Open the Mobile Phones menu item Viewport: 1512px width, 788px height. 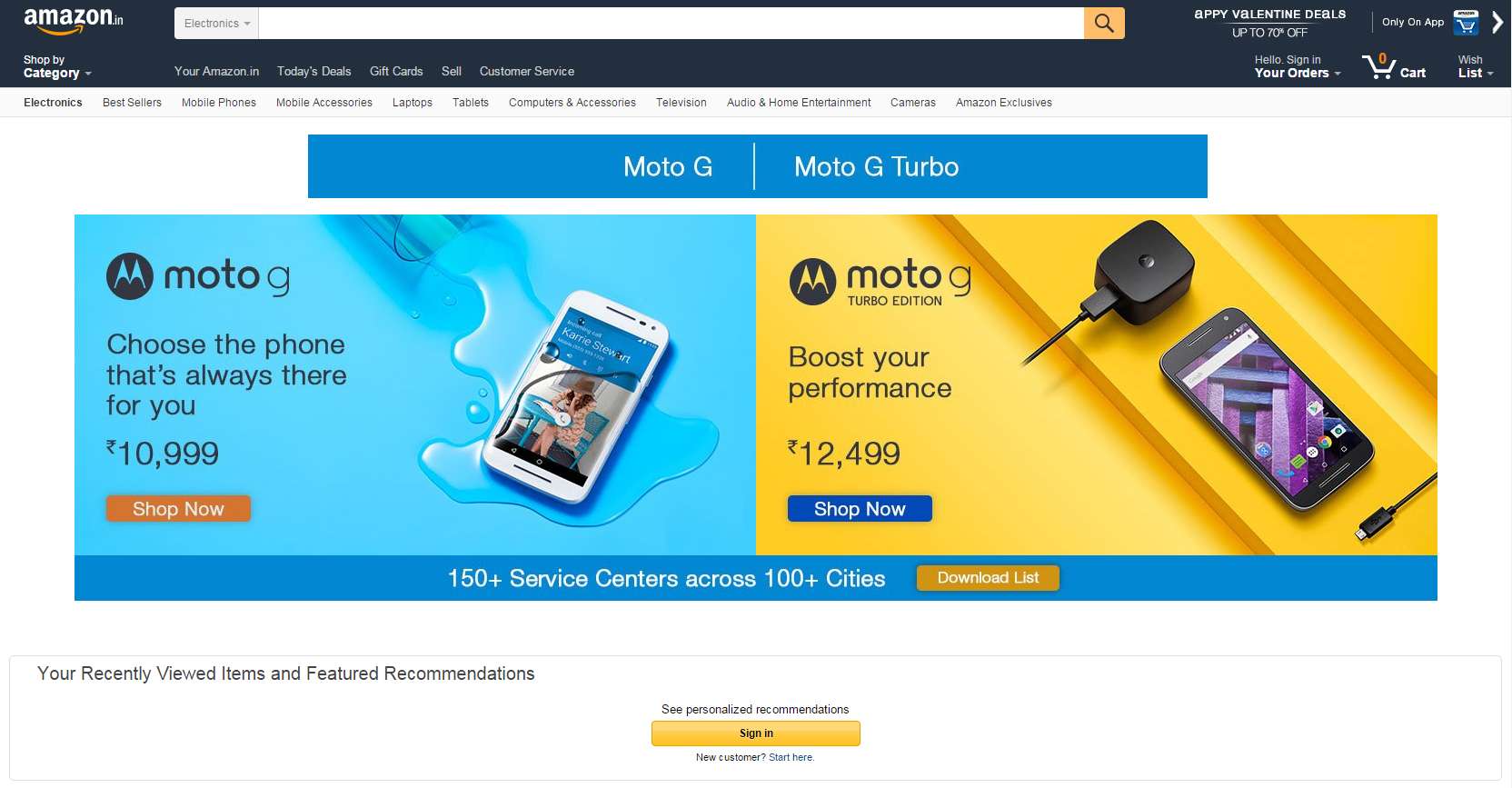(x=219, y=103)
